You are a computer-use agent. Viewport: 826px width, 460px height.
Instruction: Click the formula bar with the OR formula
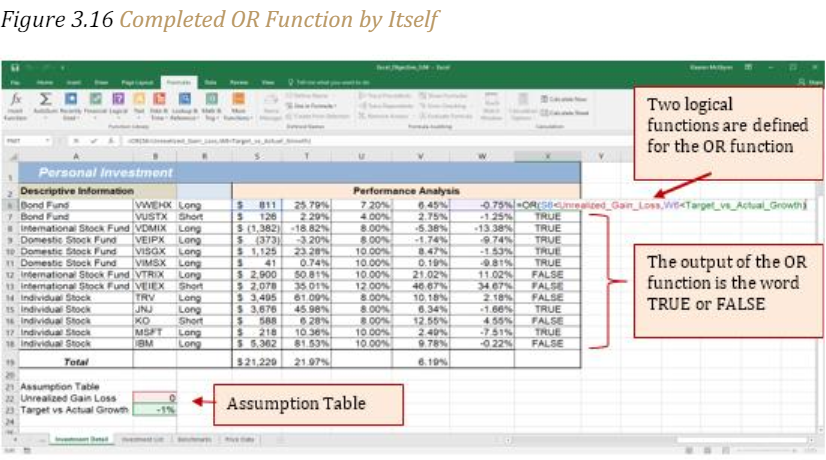pyautogui.click(x=377, y=141)
